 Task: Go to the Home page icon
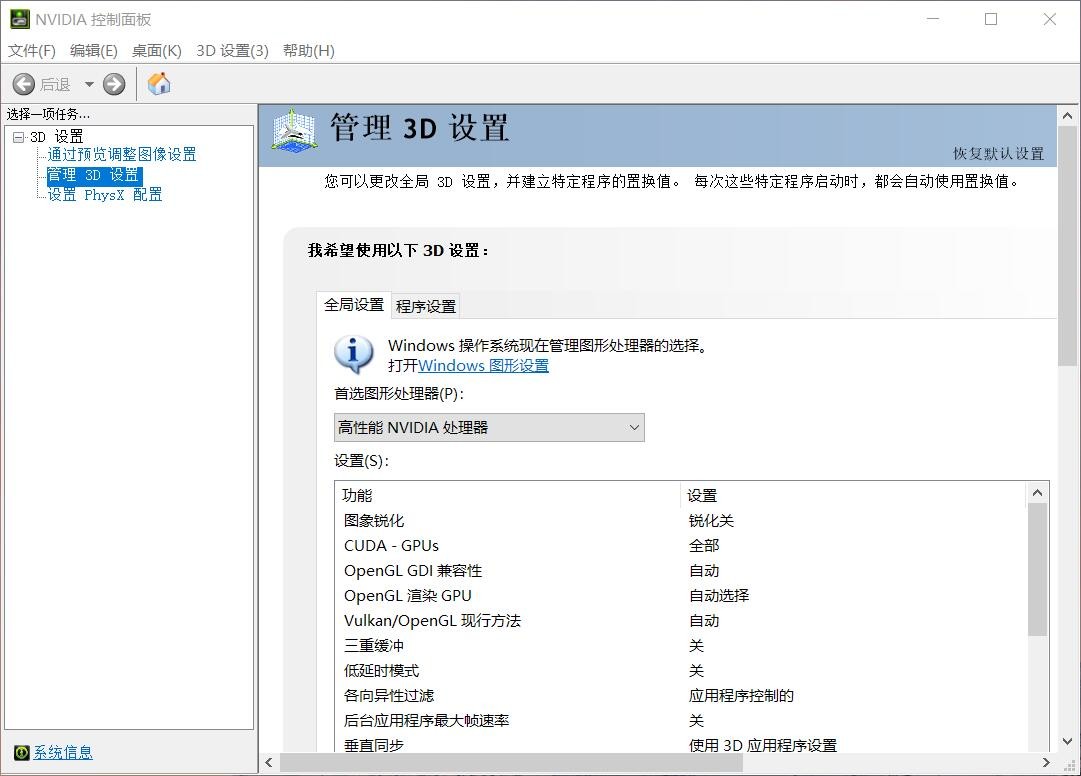(x=159, y=84)
